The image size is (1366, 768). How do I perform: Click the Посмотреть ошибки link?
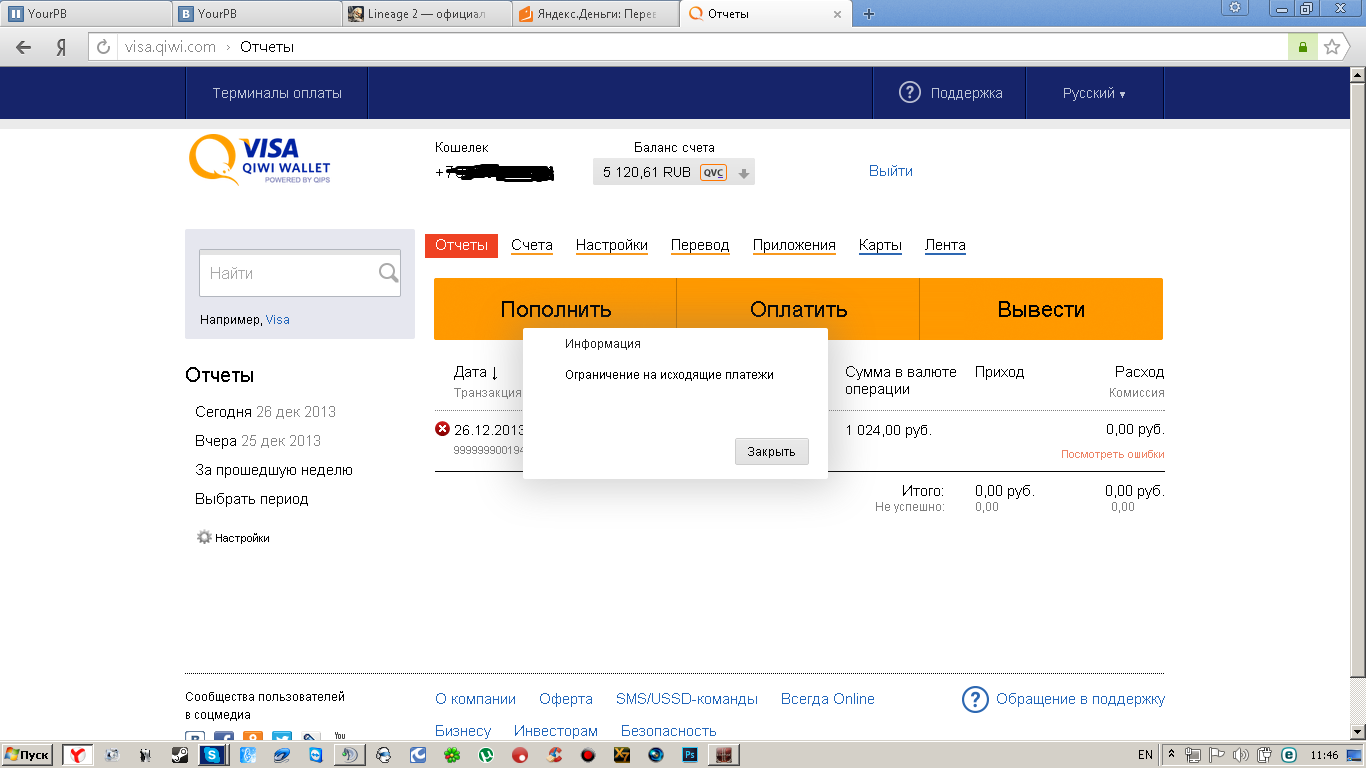click(1113, 454)
